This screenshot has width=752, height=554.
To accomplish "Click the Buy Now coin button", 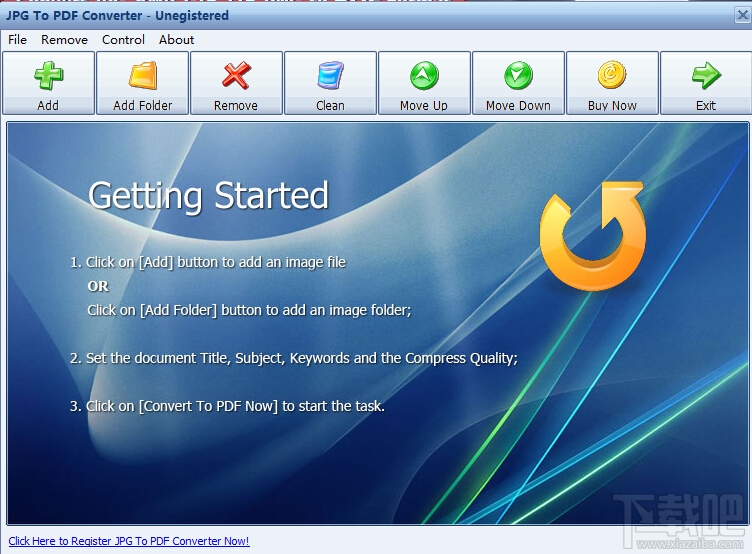I will 612,83.
